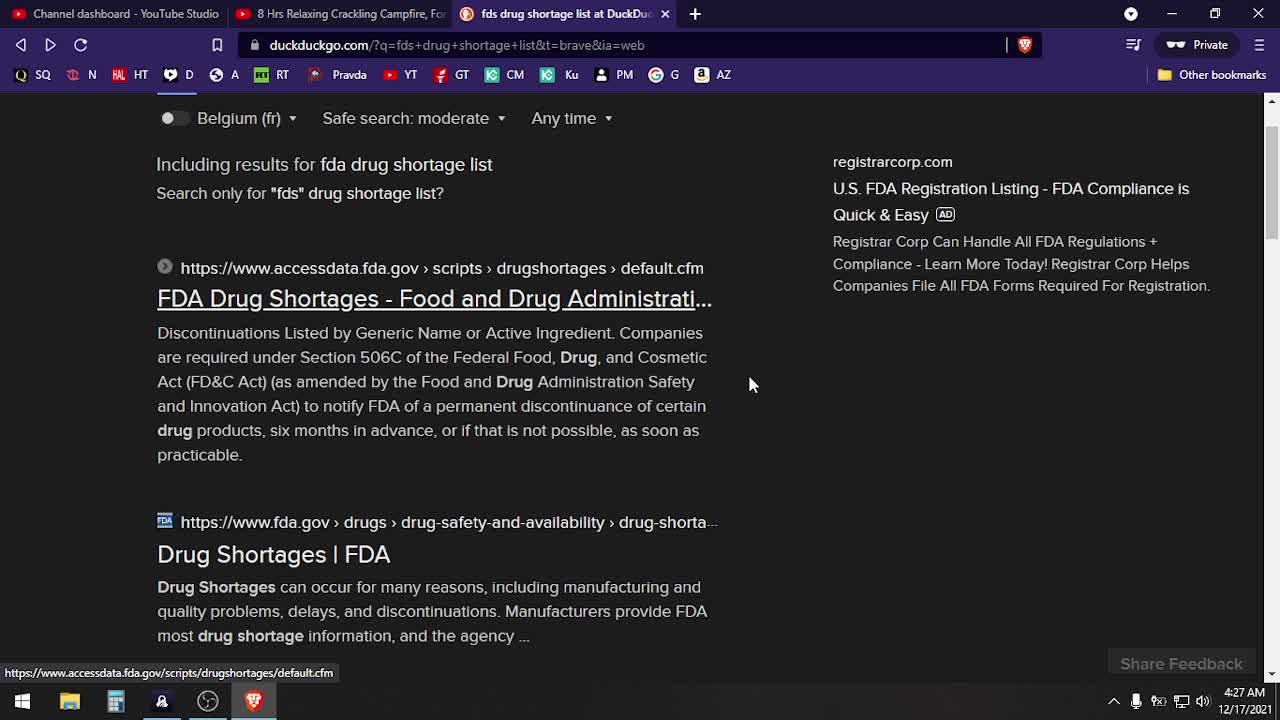Open the HT bookmark
The height and width of the screenshot is (720, 1280).
pos(130,75)
